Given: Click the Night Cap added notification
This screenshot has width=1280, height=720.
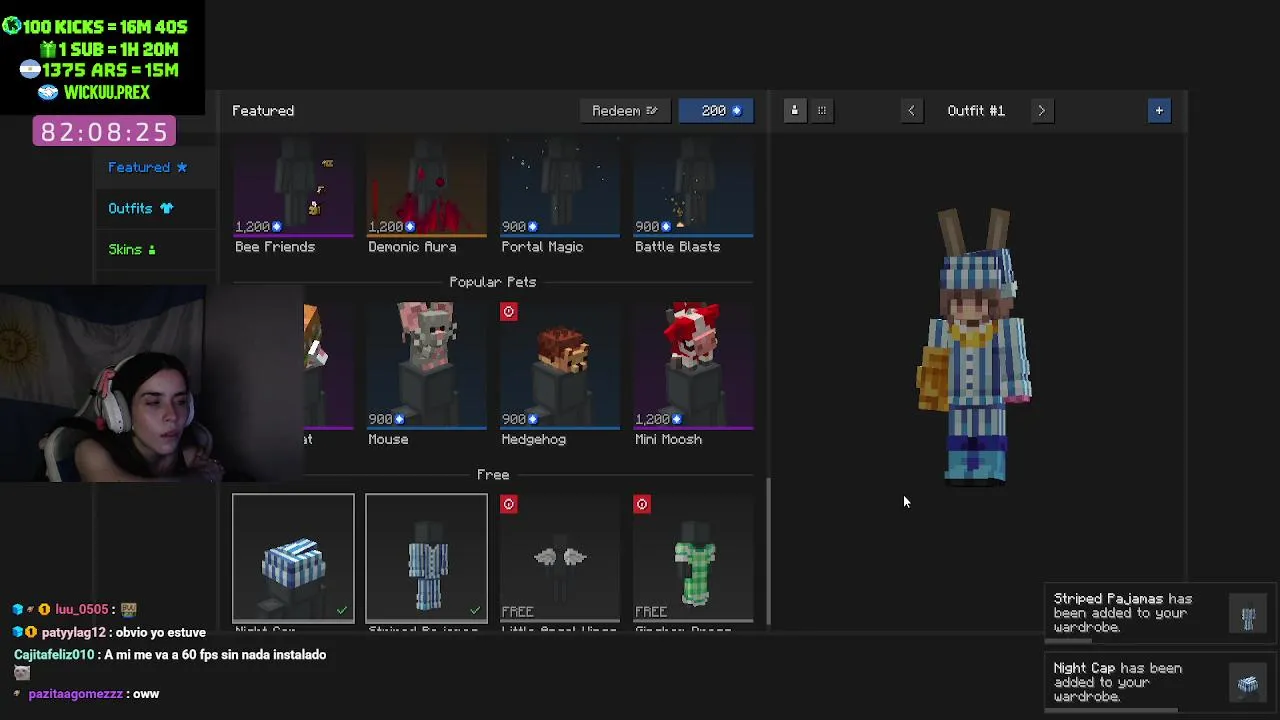Looking at the screenshot, I should point(1159,682).
